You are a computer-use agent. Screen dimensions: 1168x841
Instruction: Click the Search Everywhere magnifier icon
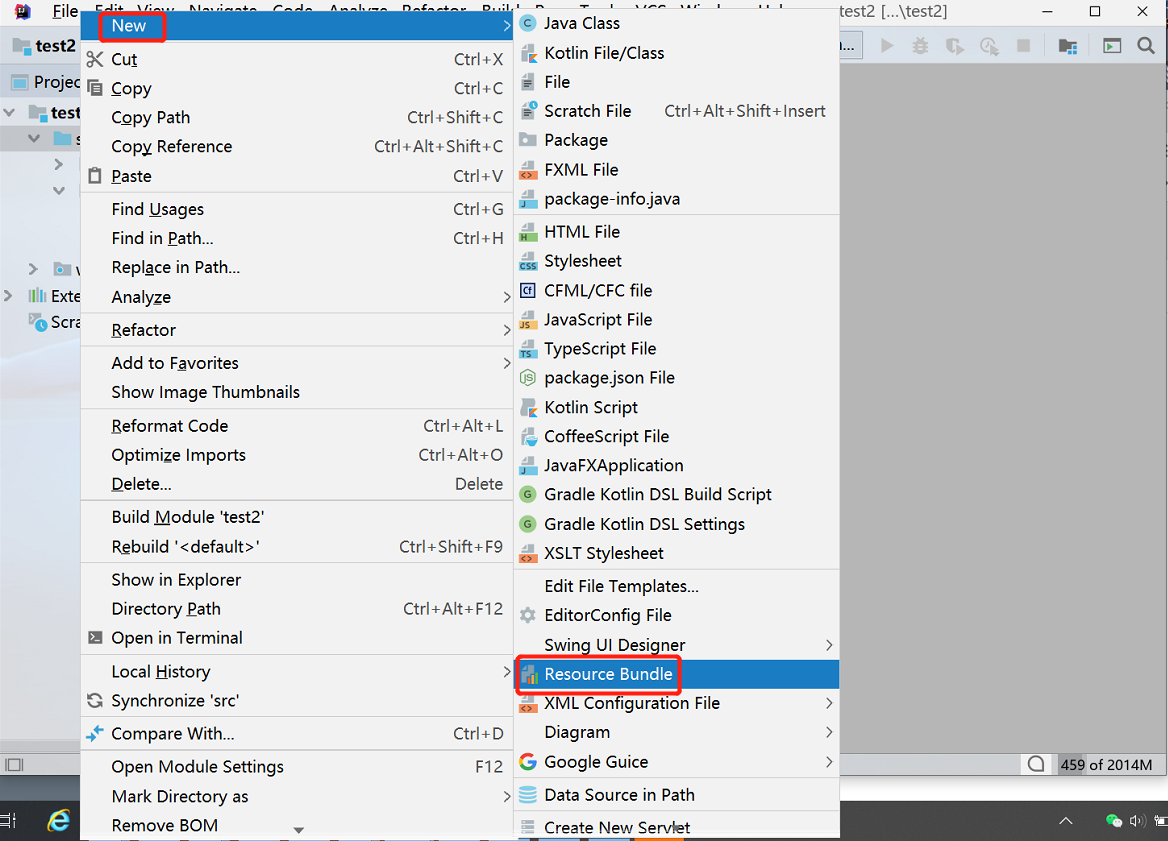pos(1146,45)
